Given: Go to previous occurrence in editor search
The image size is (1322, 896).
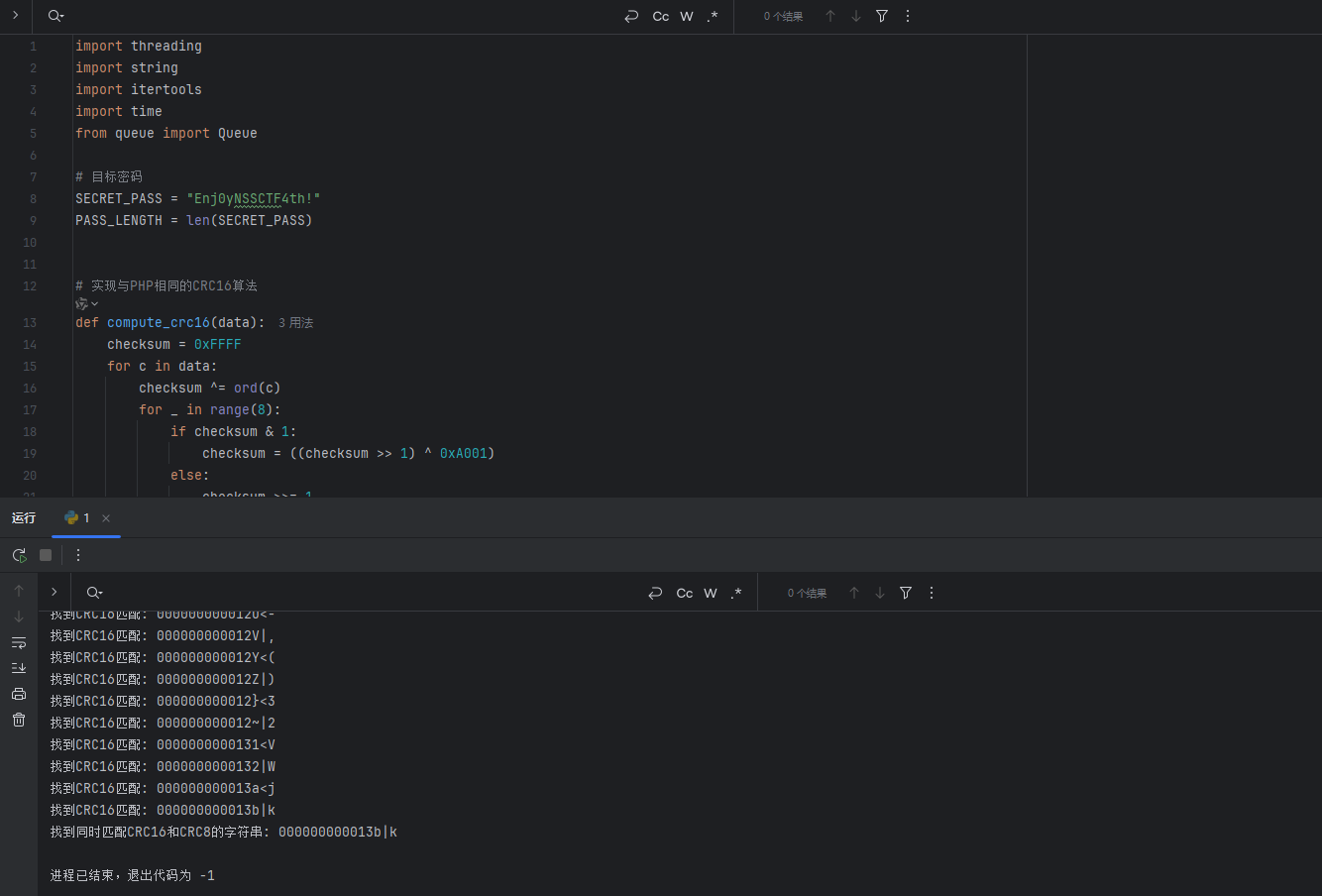Looking at the screenshot, I should coord(830,16).
